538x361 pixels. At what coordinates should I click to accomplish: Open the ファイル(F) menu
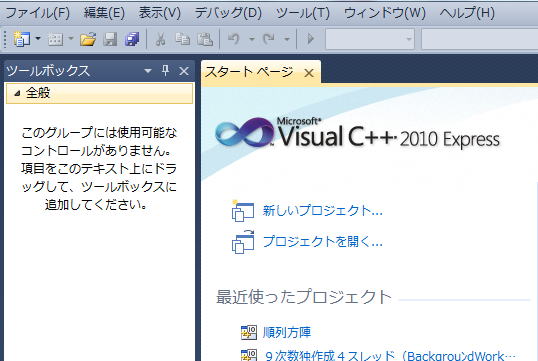[x=37, y=13]
